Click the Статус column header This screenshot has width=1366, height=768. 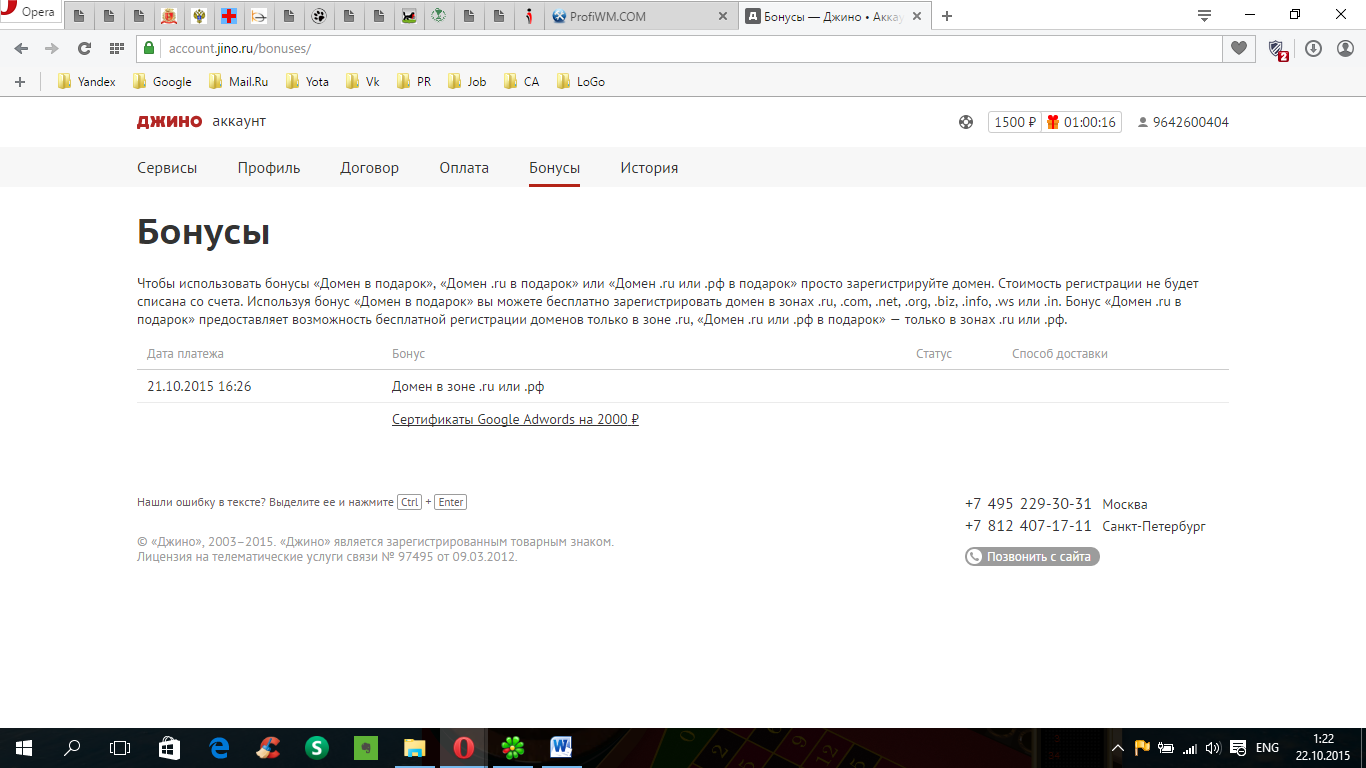934,354
